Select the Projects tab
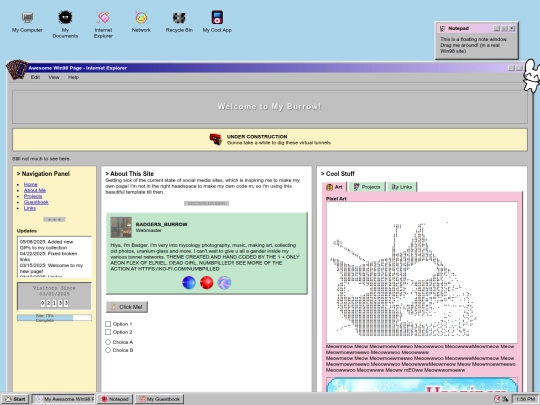Viewport: 540px width, 405px height. pos(367,187)
